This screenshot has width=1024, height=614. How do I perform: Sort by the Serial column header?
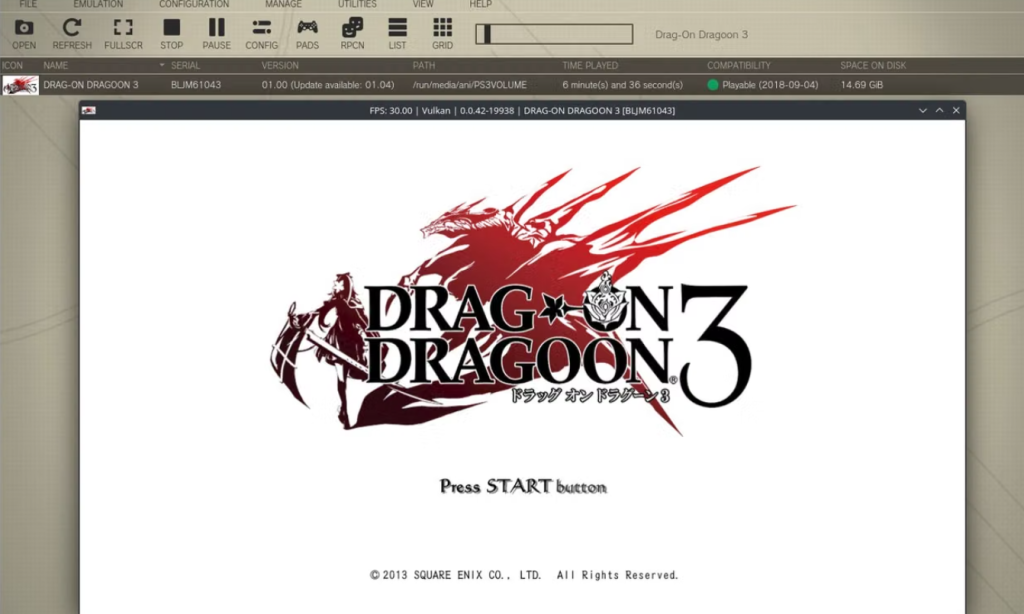coord(185,65)
